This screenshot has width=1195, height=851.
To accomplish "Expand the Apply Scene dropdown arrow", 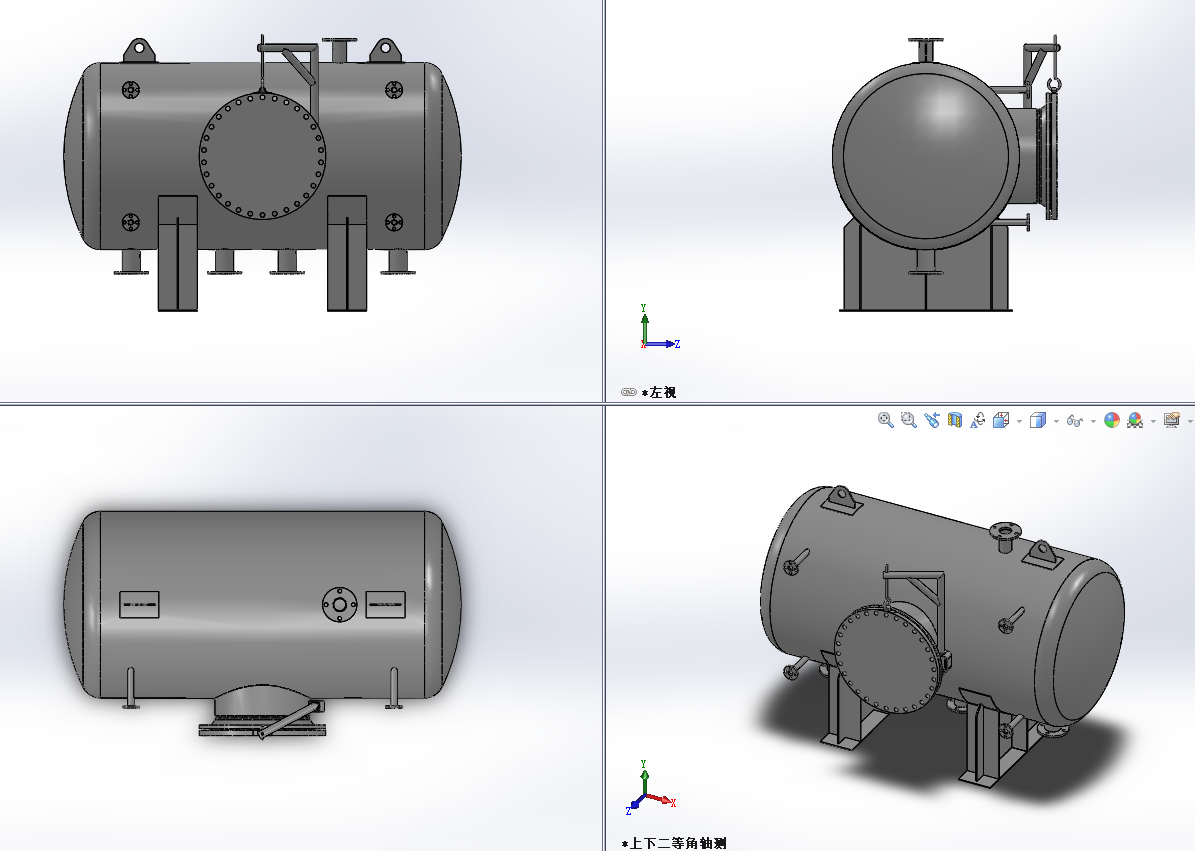I will click(1153, 421).
